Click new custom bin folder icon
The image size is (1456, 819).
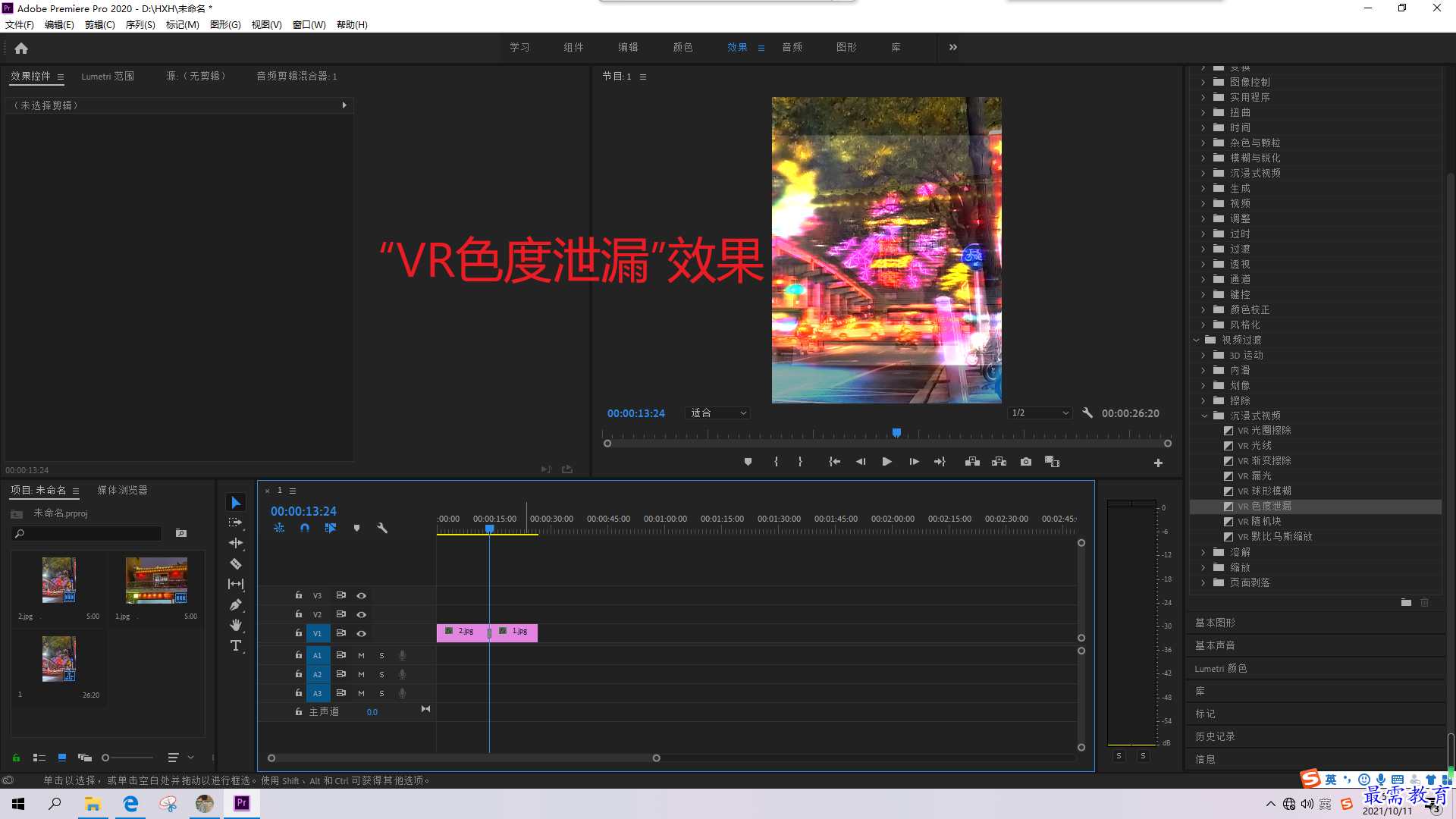(x=1406, y=602)
